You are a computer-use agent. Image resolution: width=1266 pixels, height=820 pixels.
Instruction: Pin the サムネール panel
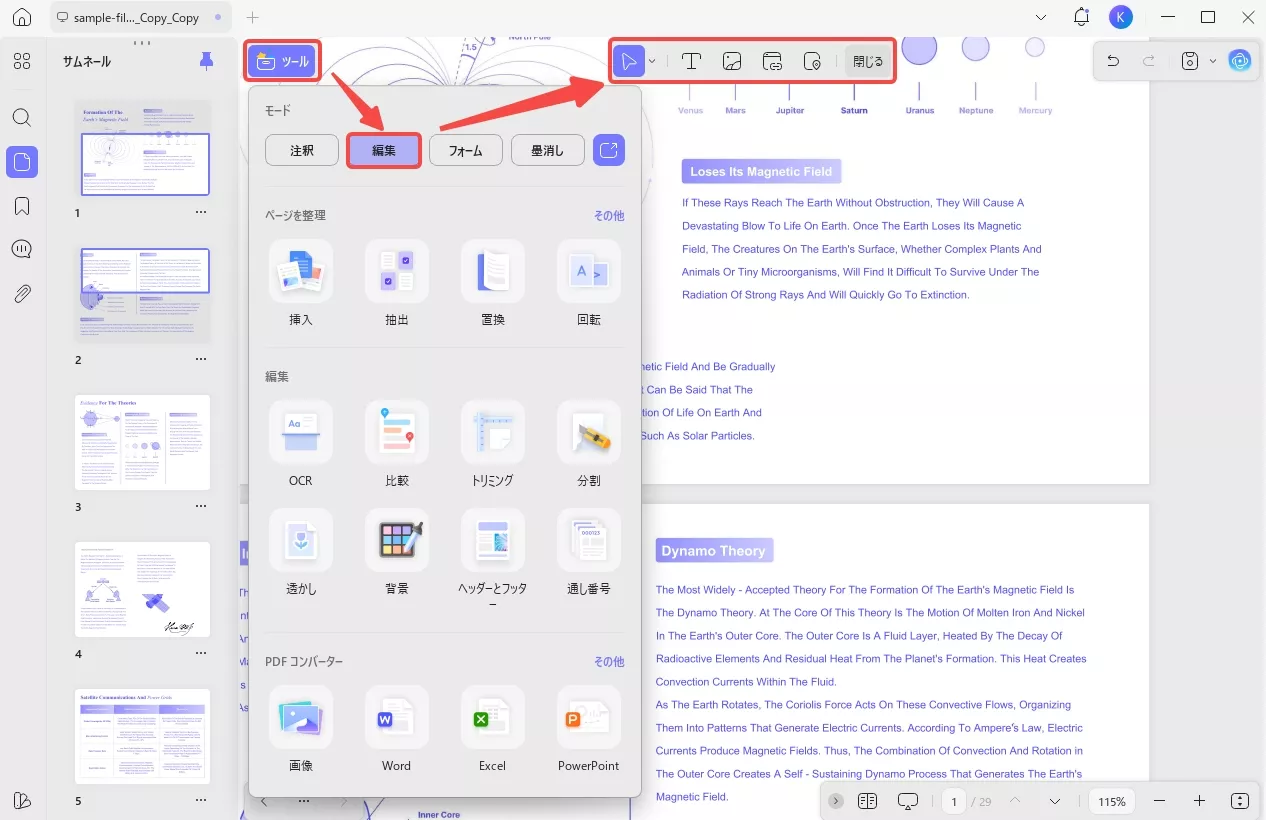(x=206, y=61)
